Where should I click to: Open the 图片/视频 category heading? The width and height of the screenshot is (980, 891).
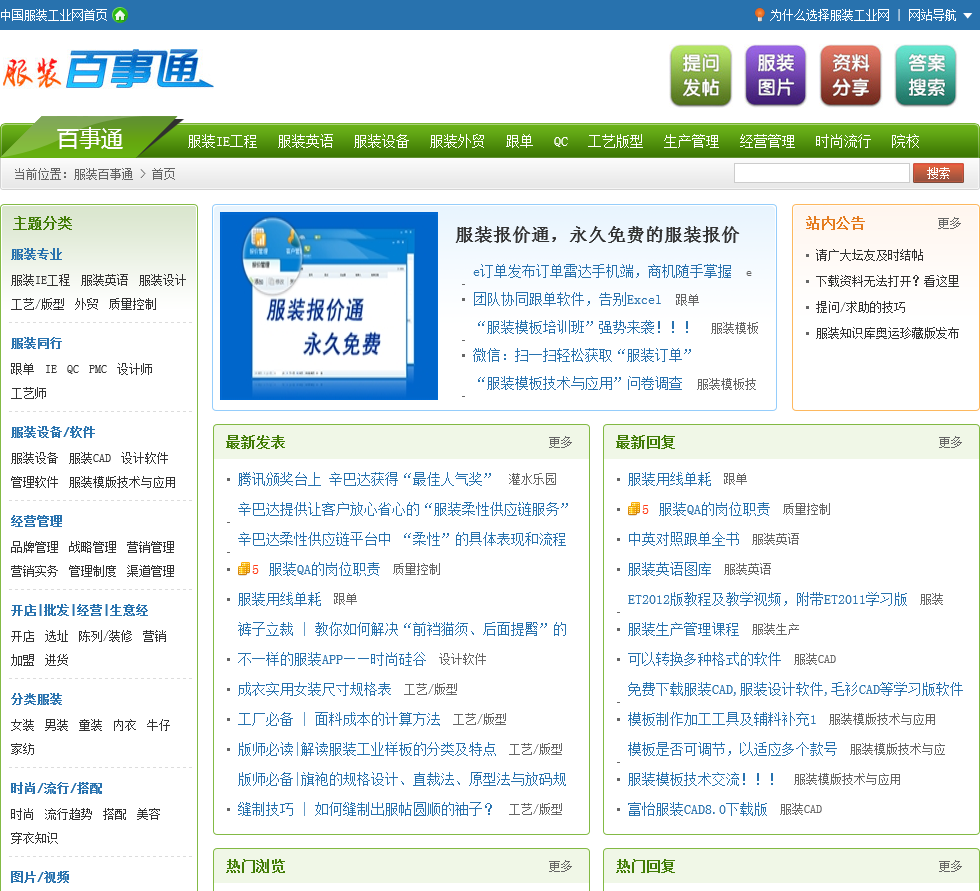pyautogui.click(x=40, y=877)
